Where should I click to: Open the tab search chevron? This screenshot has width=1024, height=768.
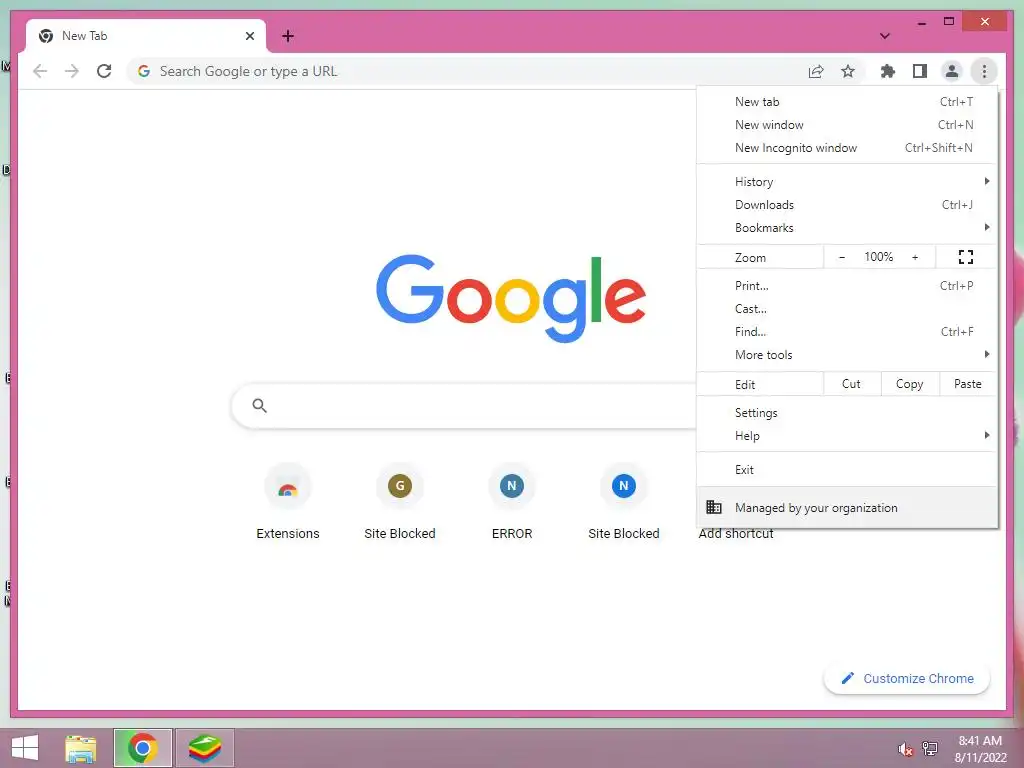coord(885,36)
